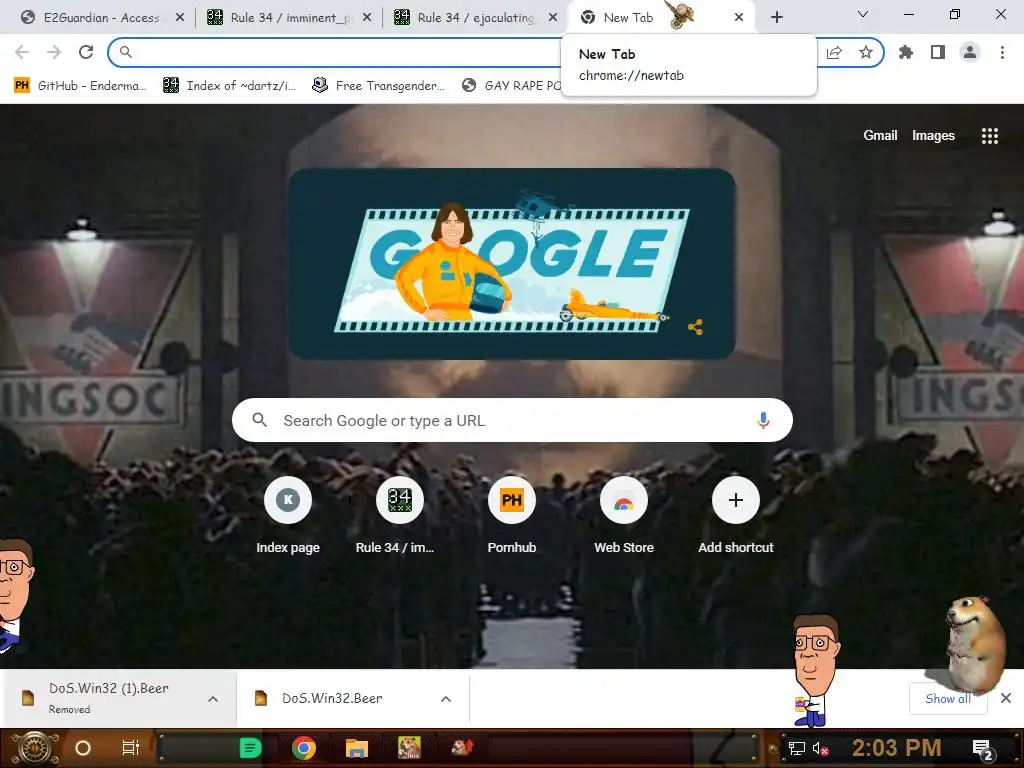Click the forward navigation arrow
This screenshot has width=1024, height=768.
tap(54, 52)
